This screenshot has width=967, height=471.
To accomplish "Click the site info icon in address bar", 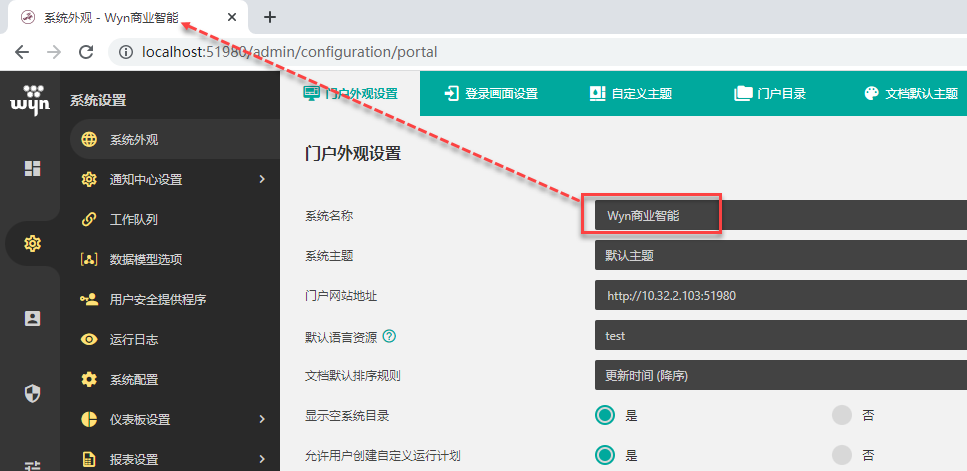I will point(126,52).
